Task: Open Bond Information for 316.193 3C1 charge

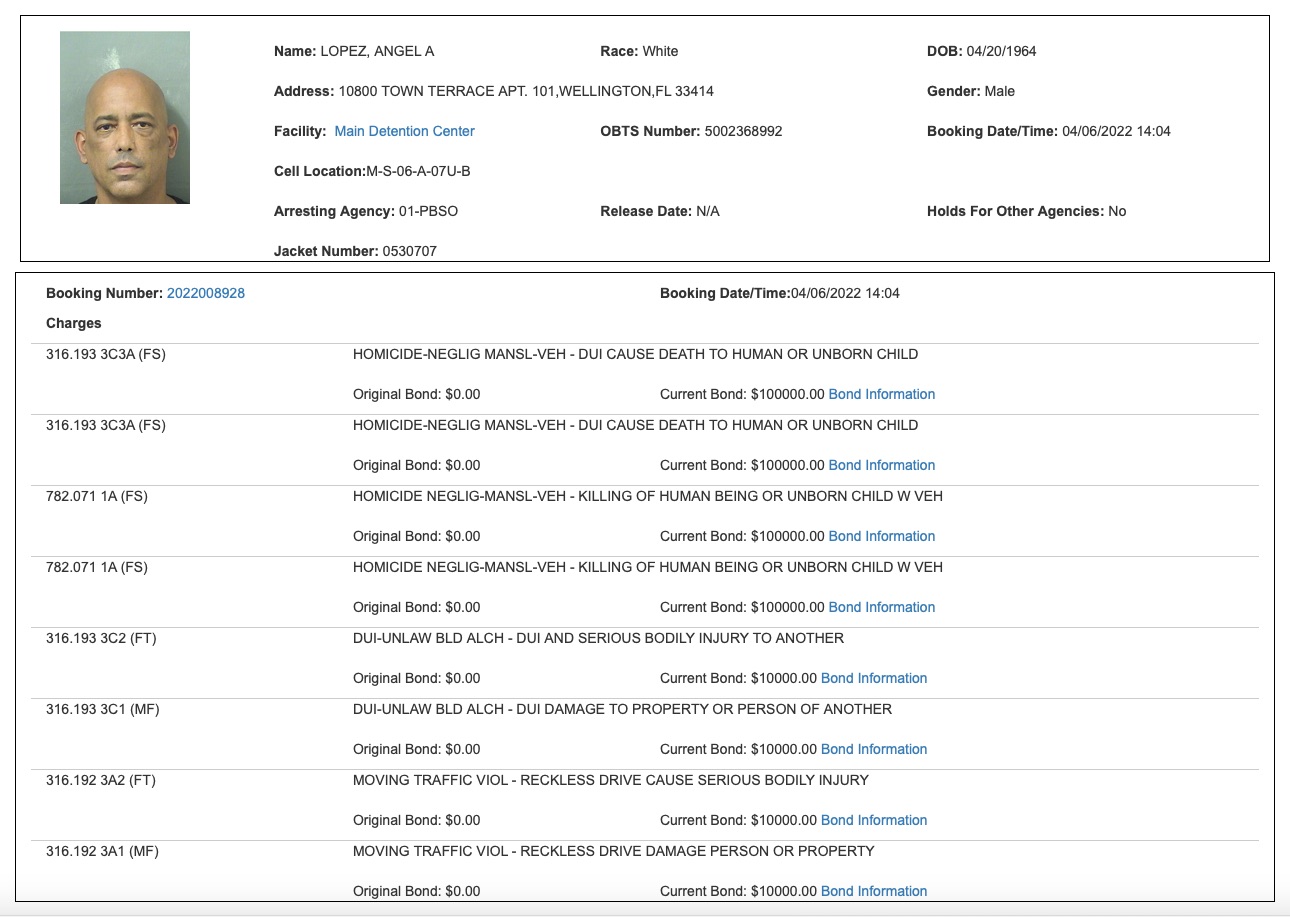Action: pyautogui.click(x=874, y=749)
